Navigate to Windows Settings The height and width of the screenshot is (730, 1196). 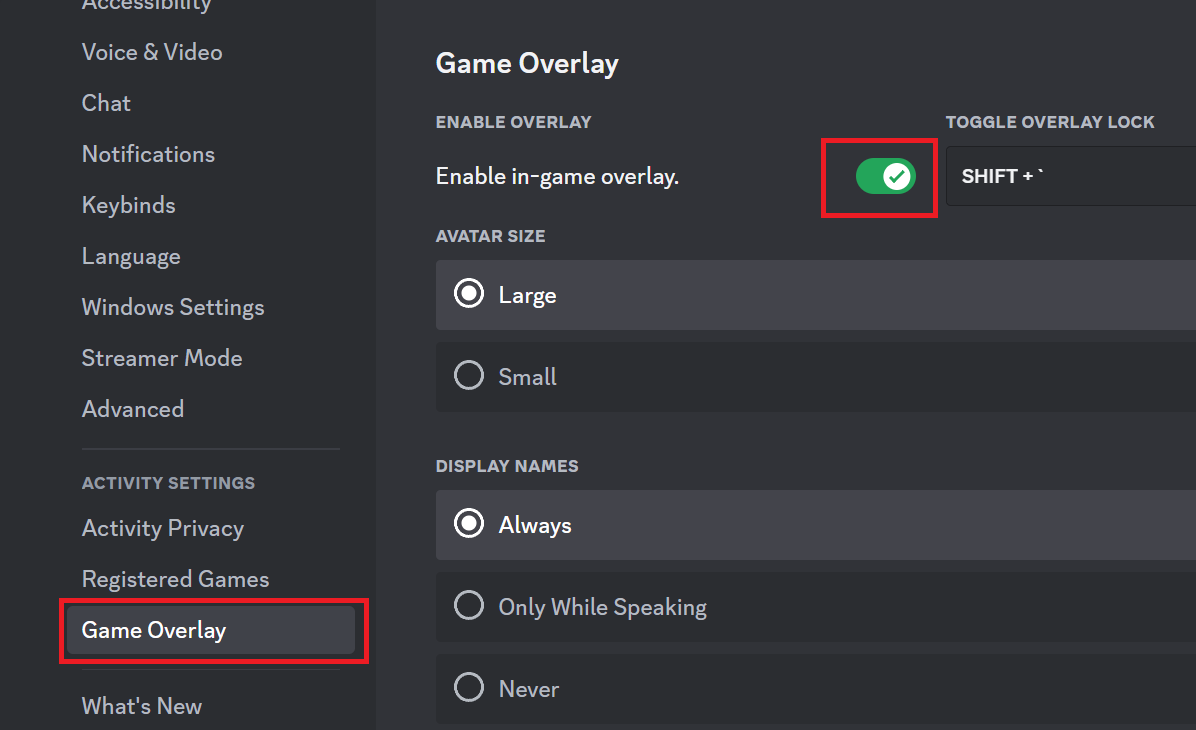(x=173, y=307)
